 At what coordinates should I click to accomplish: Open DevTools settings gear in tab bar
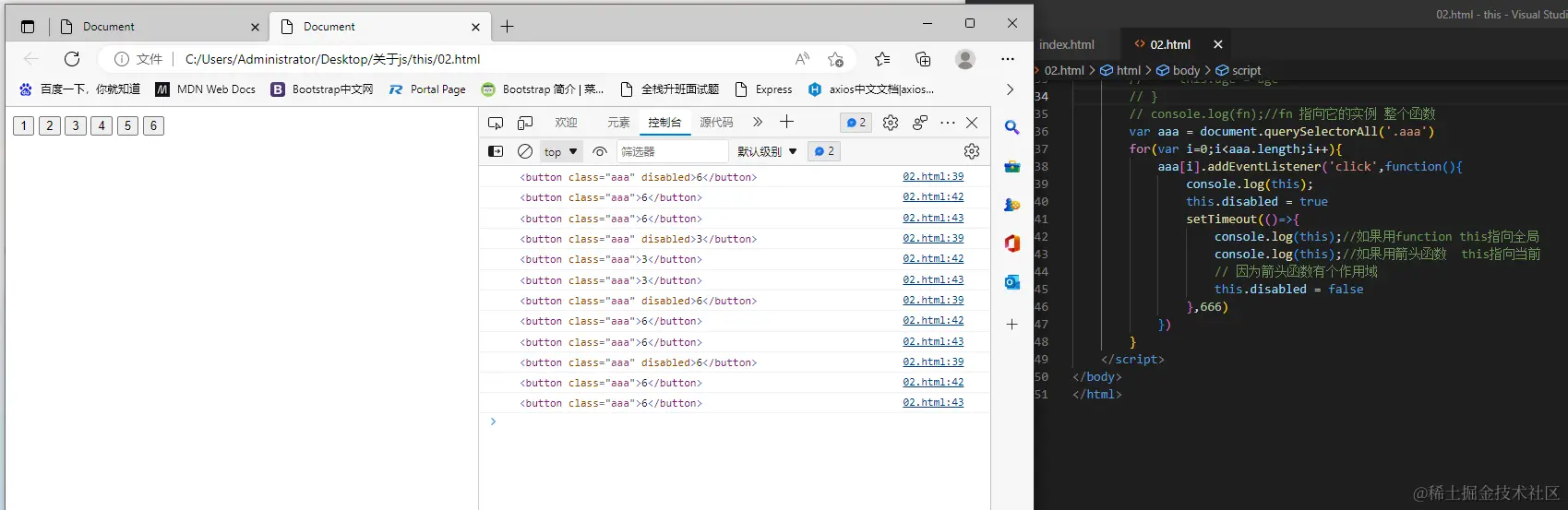[x=891, y=123]
